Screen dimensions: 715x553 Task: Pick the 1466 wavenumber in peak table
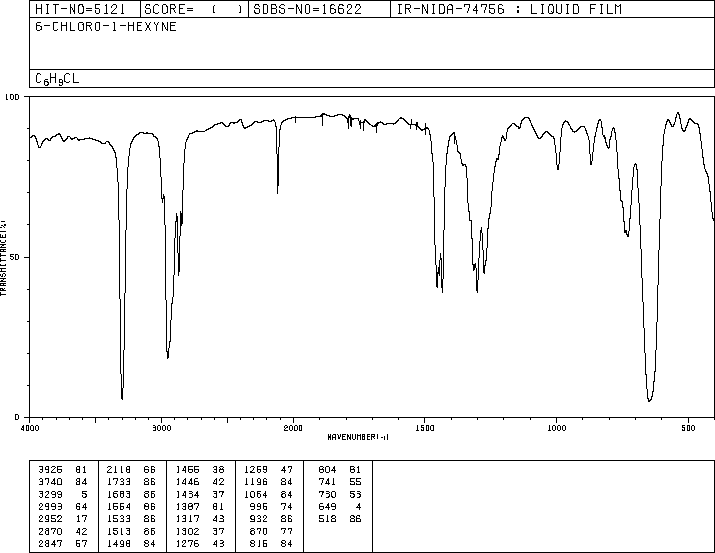188,470
